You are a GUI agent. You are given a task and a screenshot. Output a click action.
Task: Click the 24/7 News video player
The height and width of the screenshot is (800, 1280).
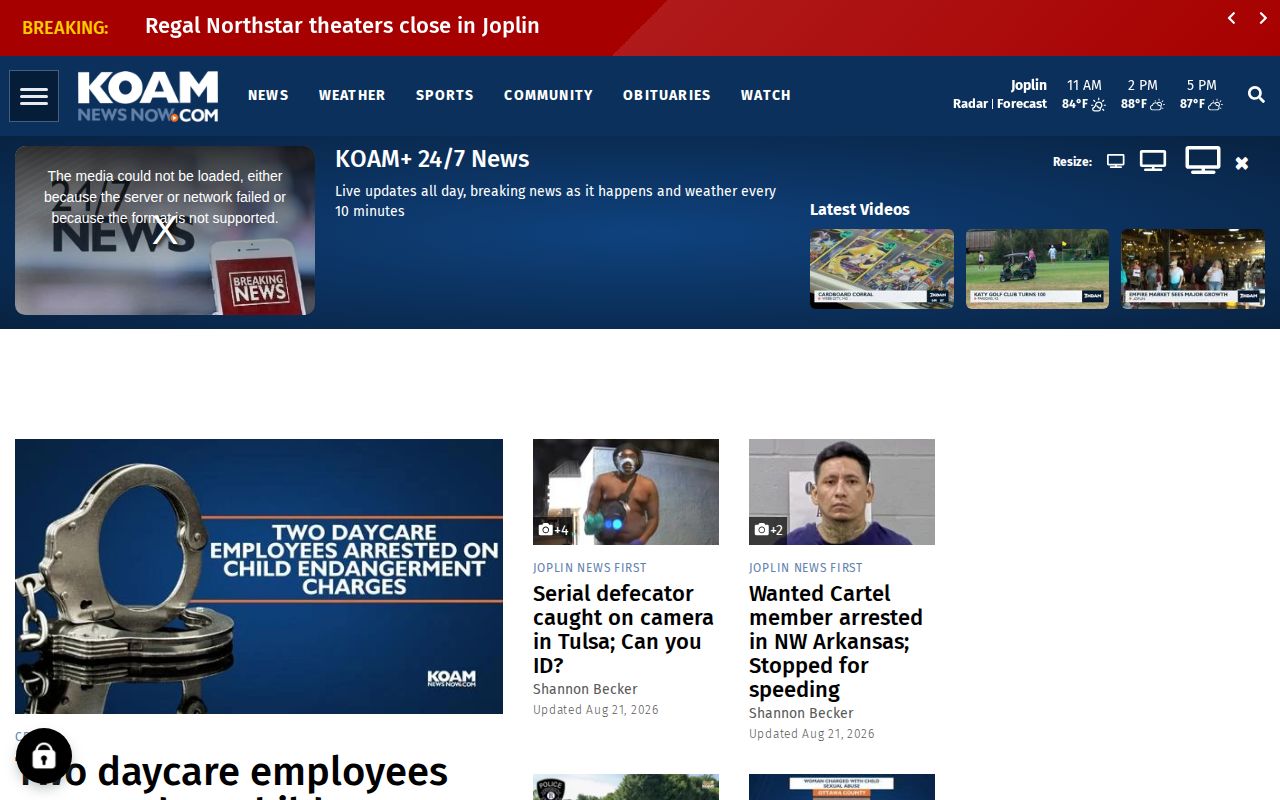(x=165, y=231)
